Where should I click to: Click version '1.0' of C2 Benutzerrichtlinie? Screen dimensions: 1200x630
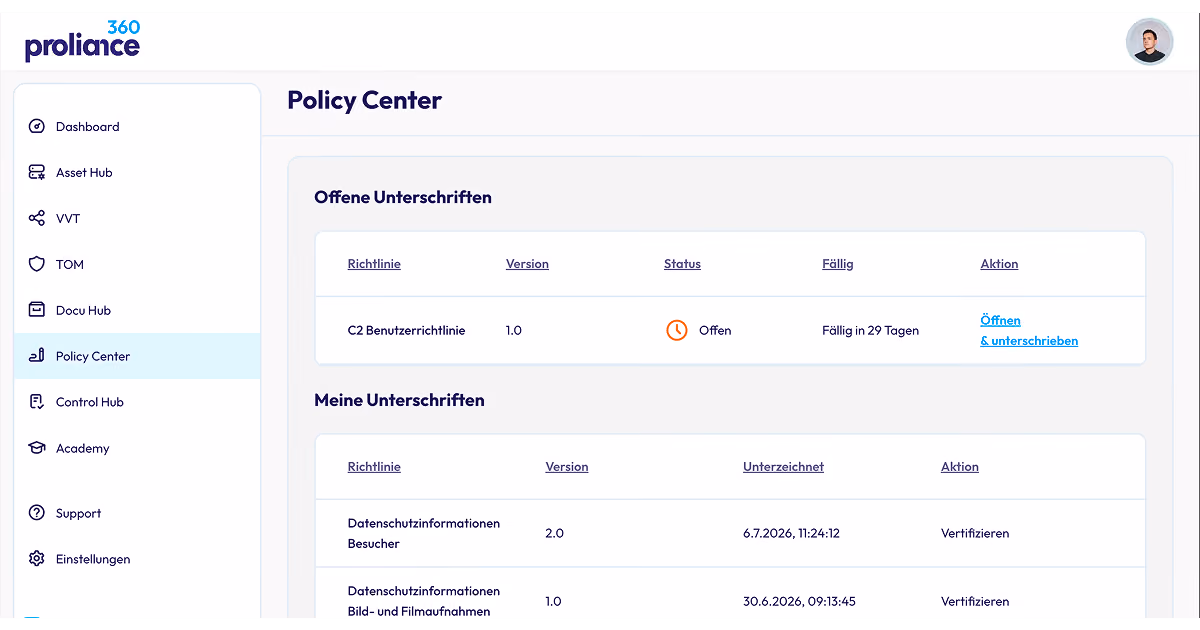[514, 330]
